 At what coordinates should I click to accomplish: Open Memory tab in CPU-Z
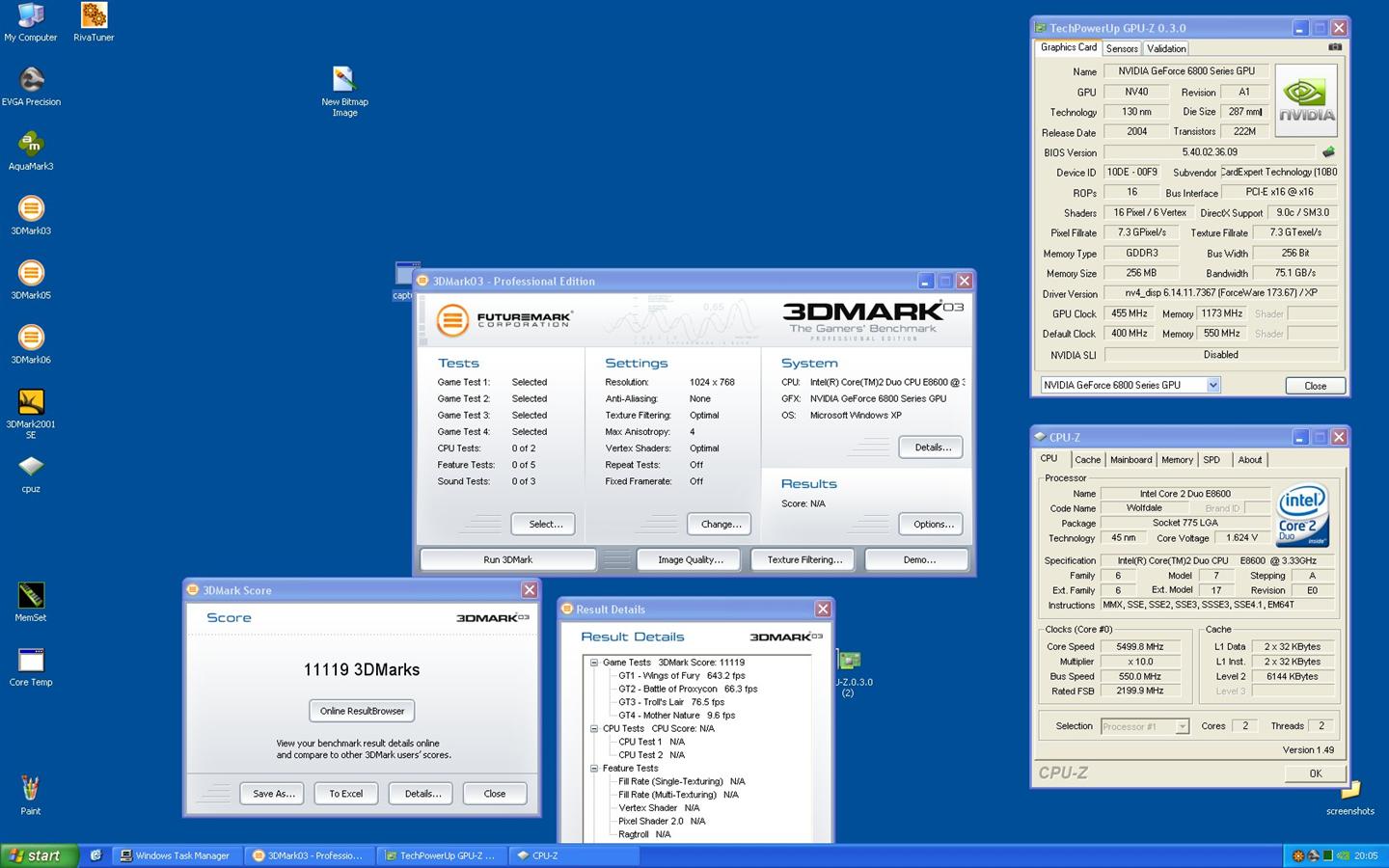[x=1177, y=460]
